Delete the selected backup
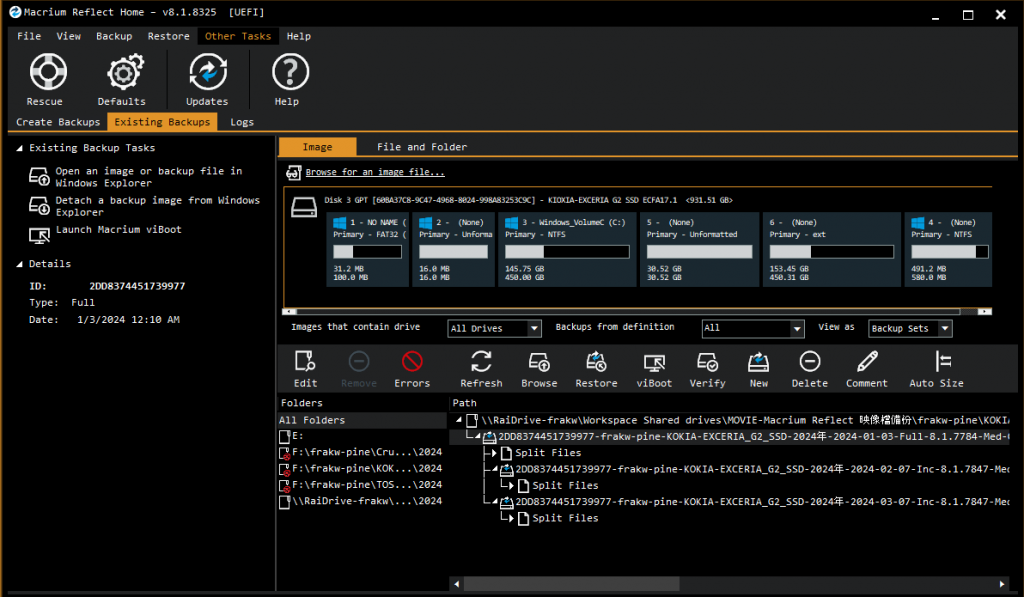 coord(810,370)
